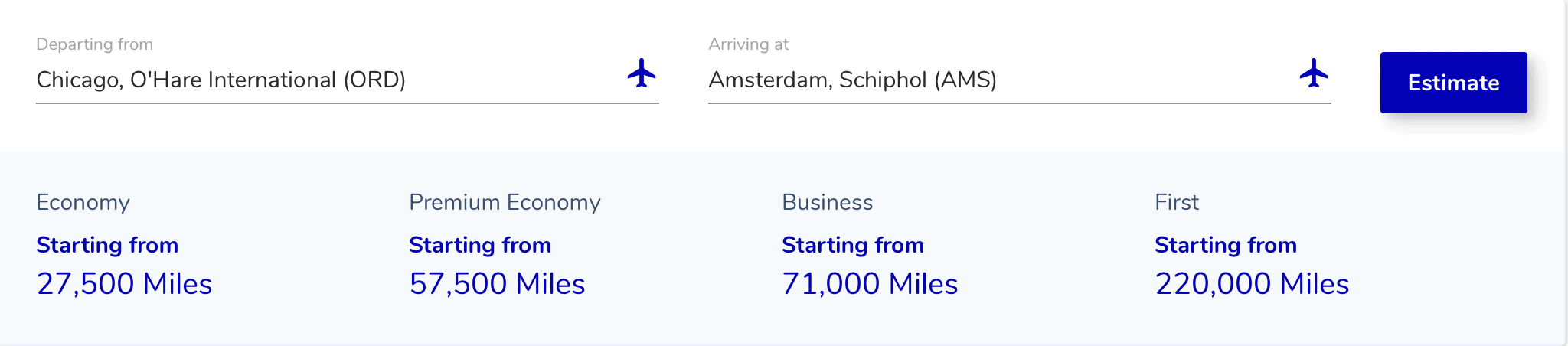Click 'Starting from' under Business

[853, 245]
